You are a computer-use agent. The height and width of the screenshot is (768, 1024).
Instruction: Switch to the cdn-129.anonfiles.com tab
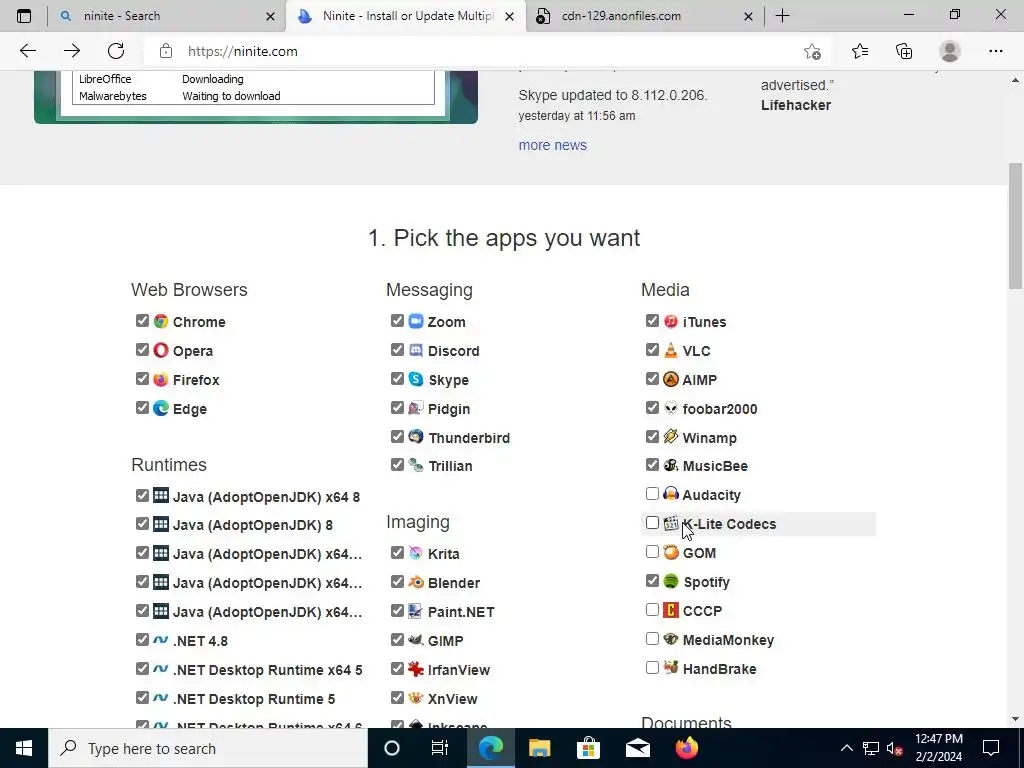click(x=643, y=16)
